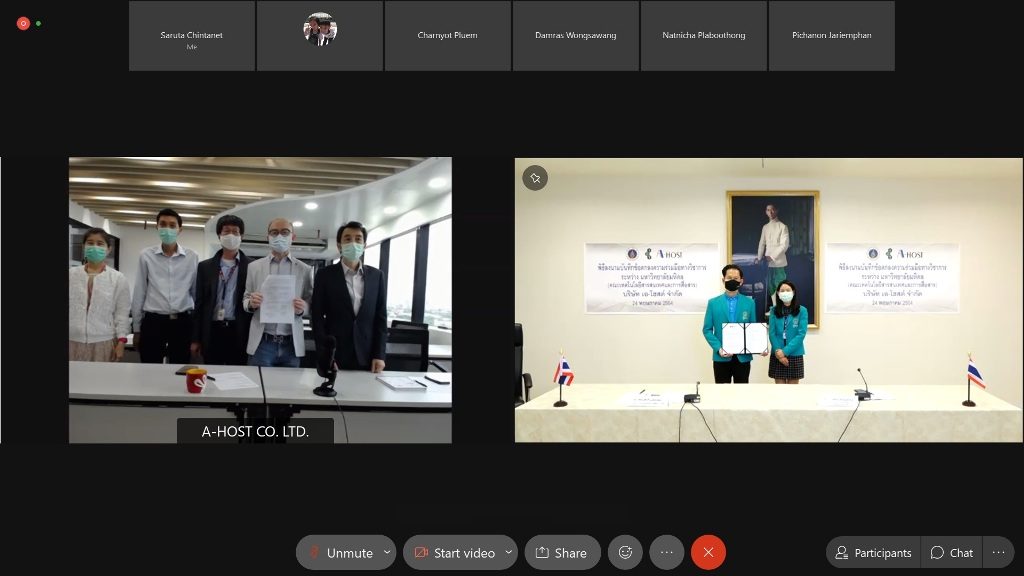This screenshot has height=576, width=1024.
Task: Open the emoji reactions icon
Action: click(625, 552)
